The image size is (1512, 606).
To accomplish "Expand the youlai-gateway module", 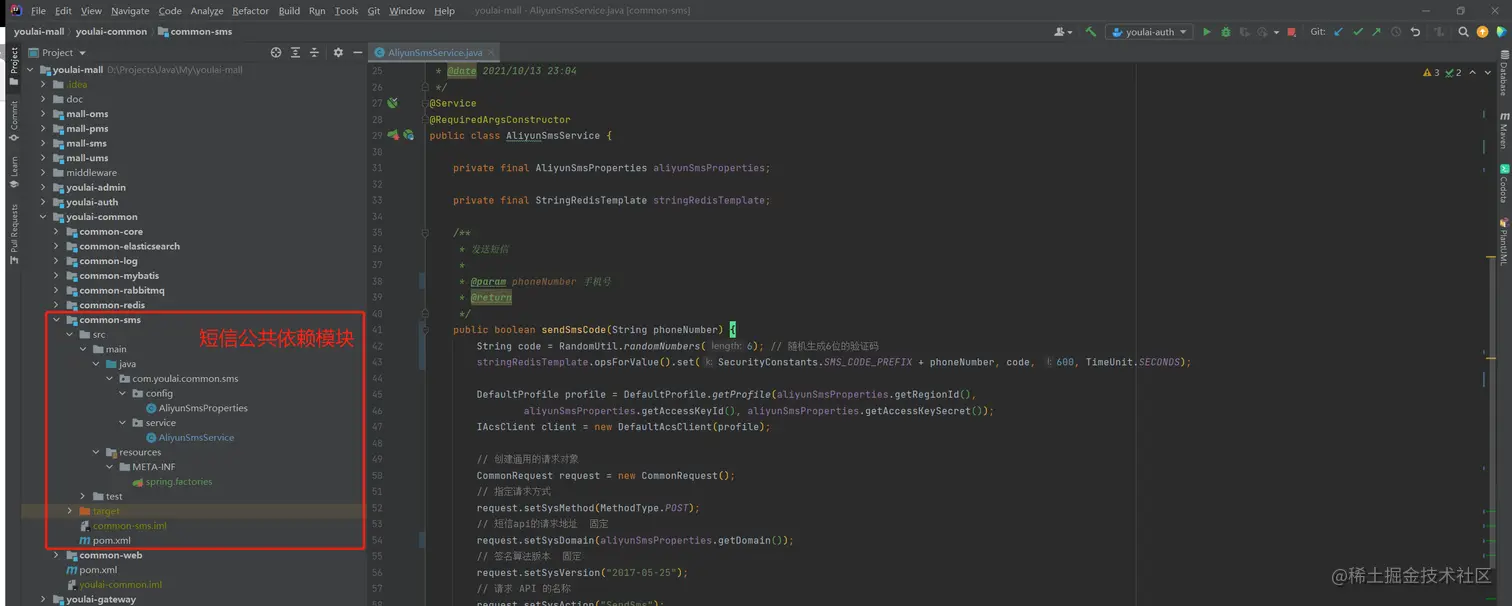I will (43, 599).
